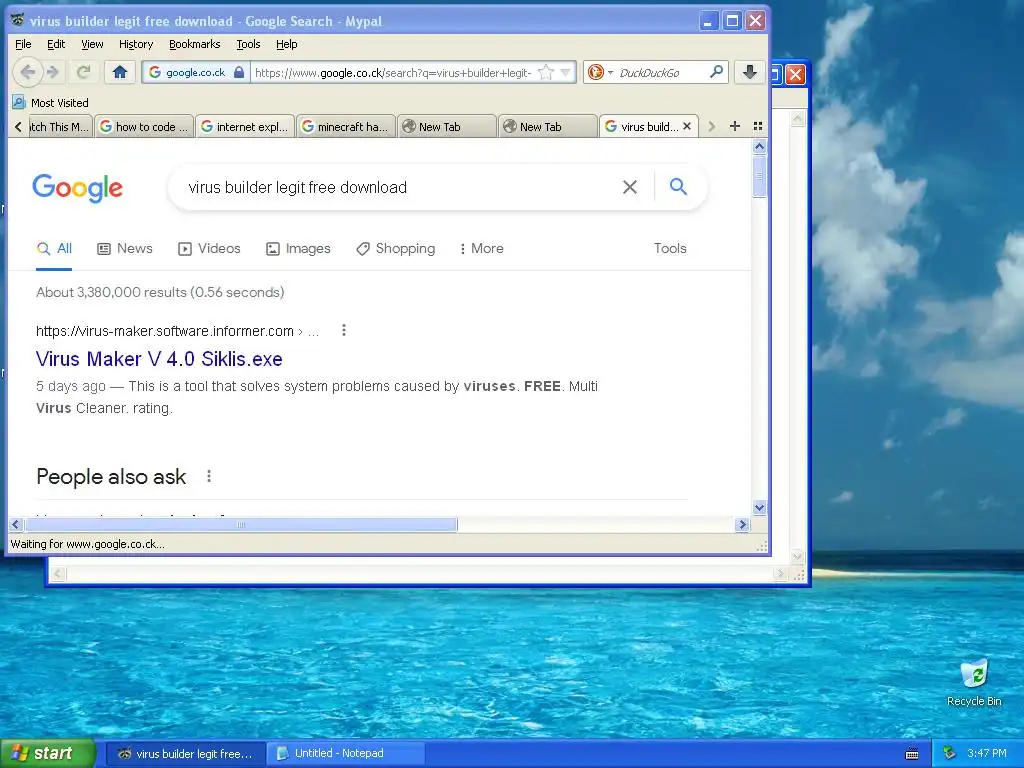Click the horizontal scrollbar right arrow
1024x768 pixels.
[742, 524]
